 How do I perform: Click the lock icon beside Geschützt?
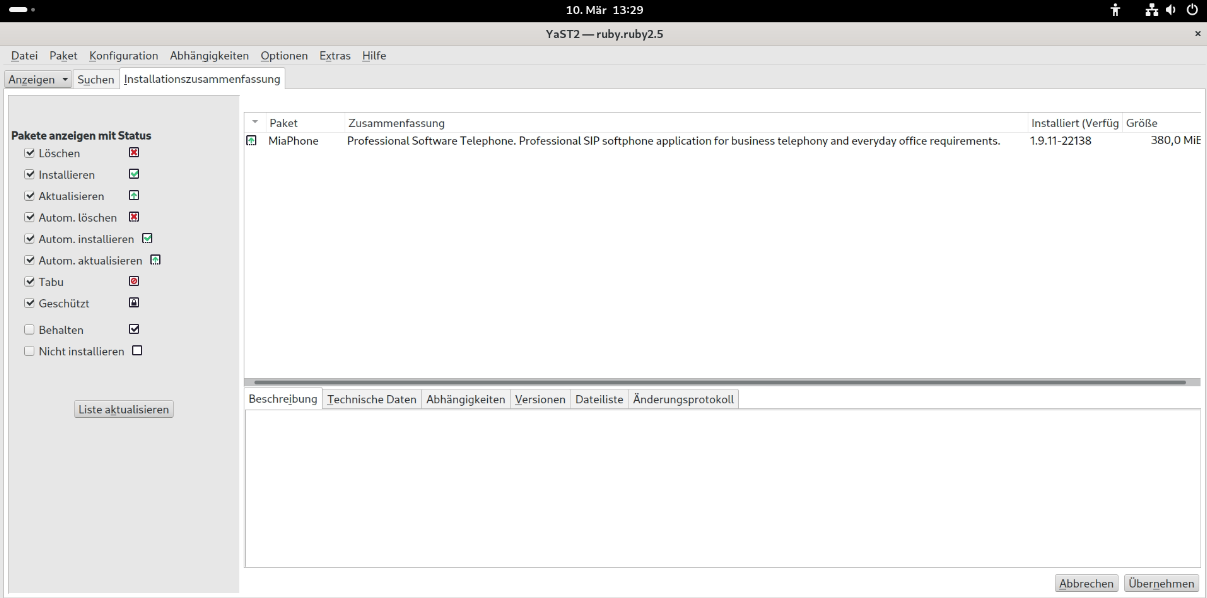134,302
